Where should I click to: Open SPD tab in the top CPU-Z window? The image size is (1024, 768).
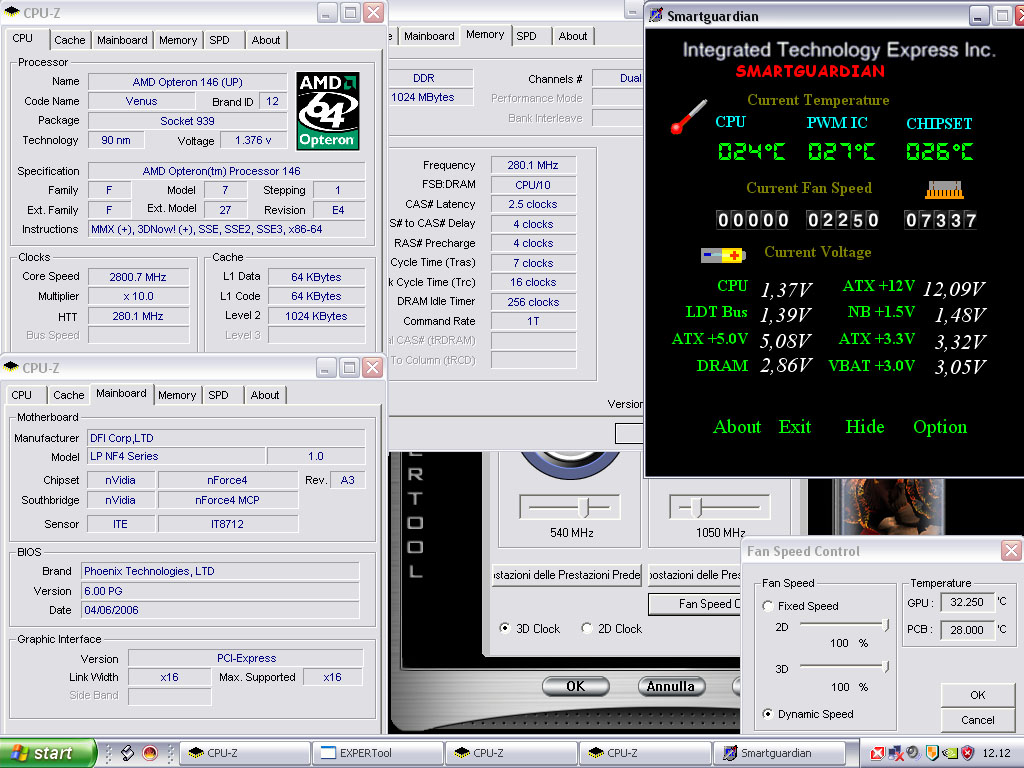coord(219,40)
